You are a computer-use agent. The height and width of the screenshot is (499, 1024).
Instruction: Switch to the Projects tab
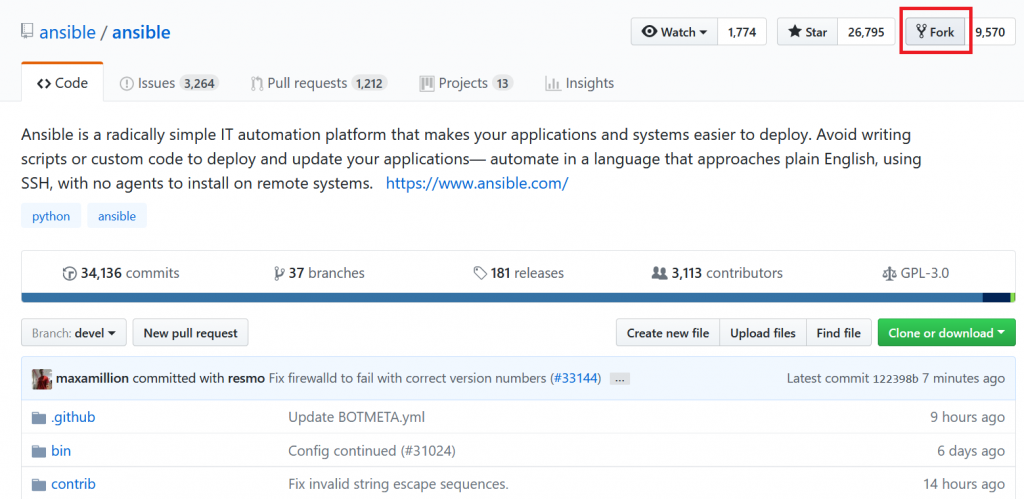(466, 84)
